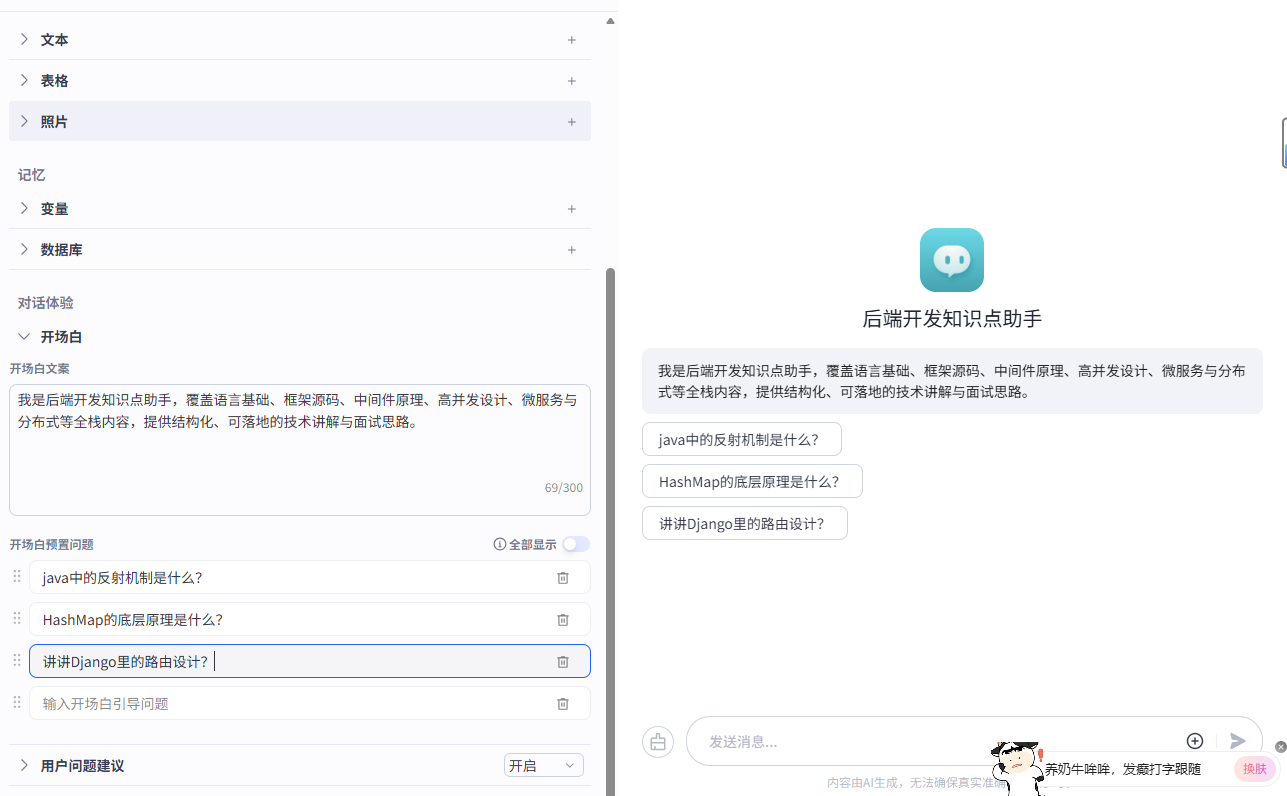Click the Django路由设计 suggestion in the chat
The width and height of the screenshot is (1287, 796).
(x=744, y=523)
